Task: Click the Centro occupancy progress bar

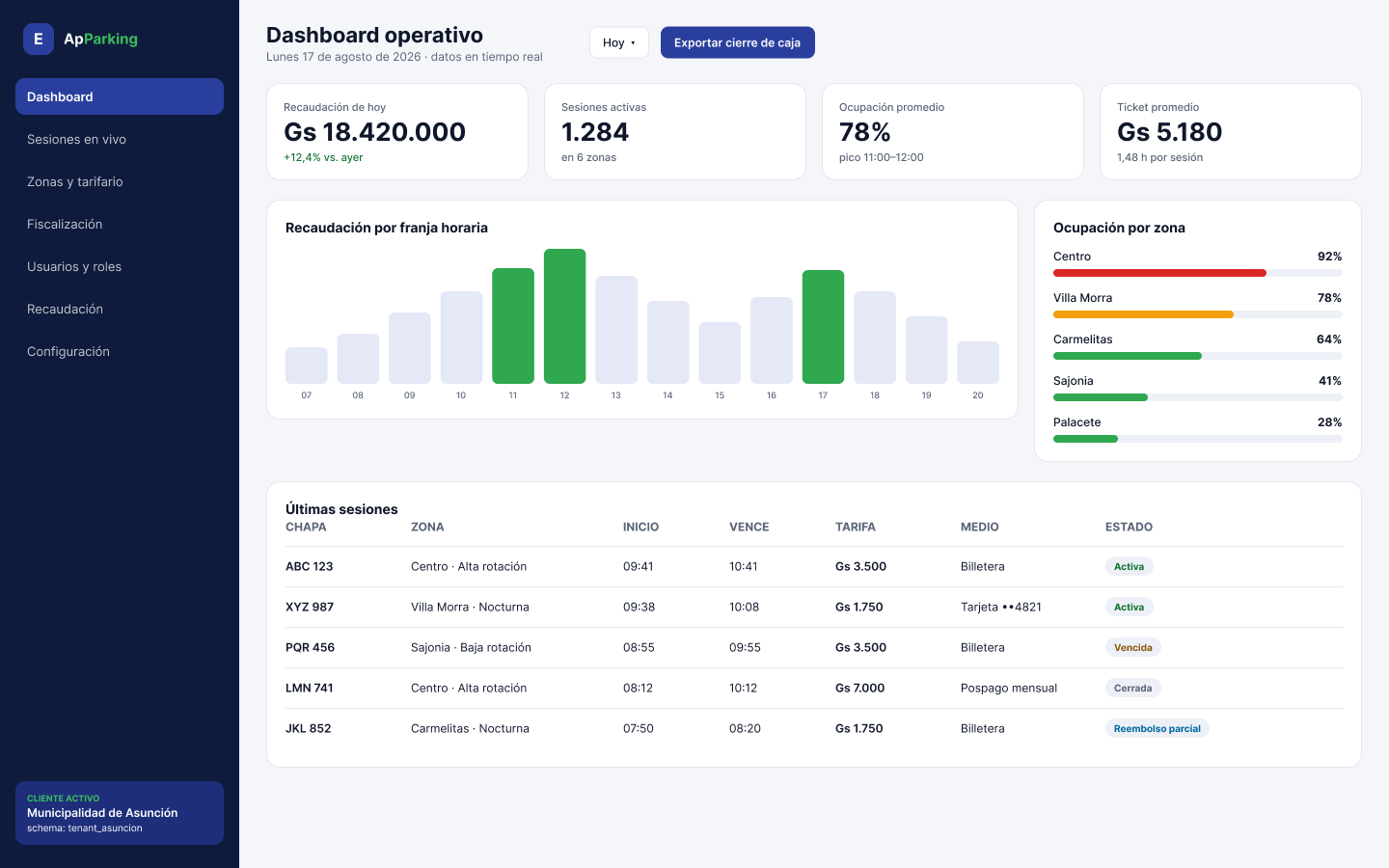Action: 1198,273
